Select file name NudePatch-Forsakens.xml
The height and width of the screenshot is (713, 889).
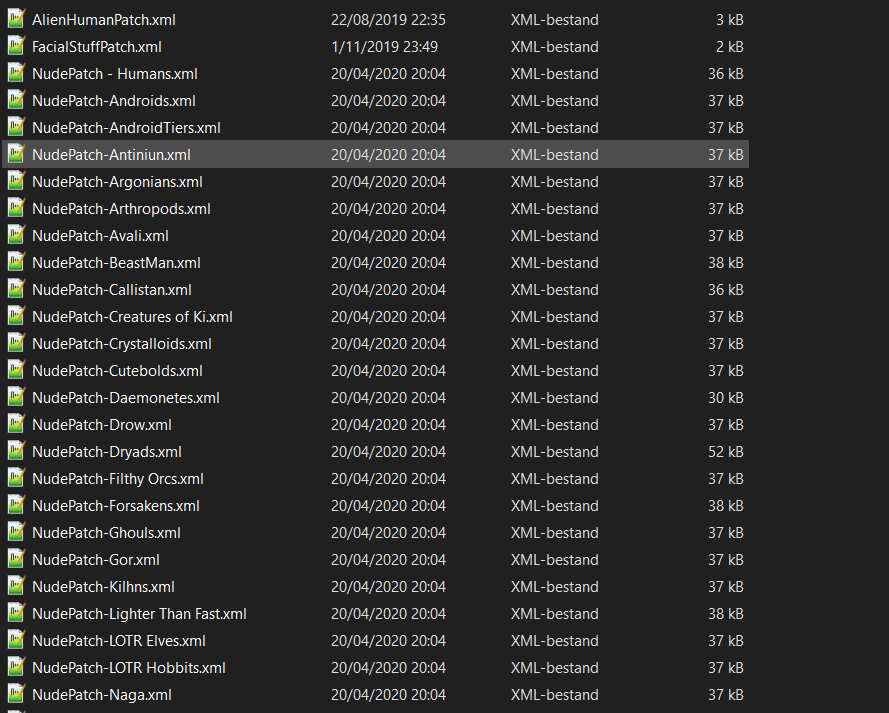[x=116, y=506]
